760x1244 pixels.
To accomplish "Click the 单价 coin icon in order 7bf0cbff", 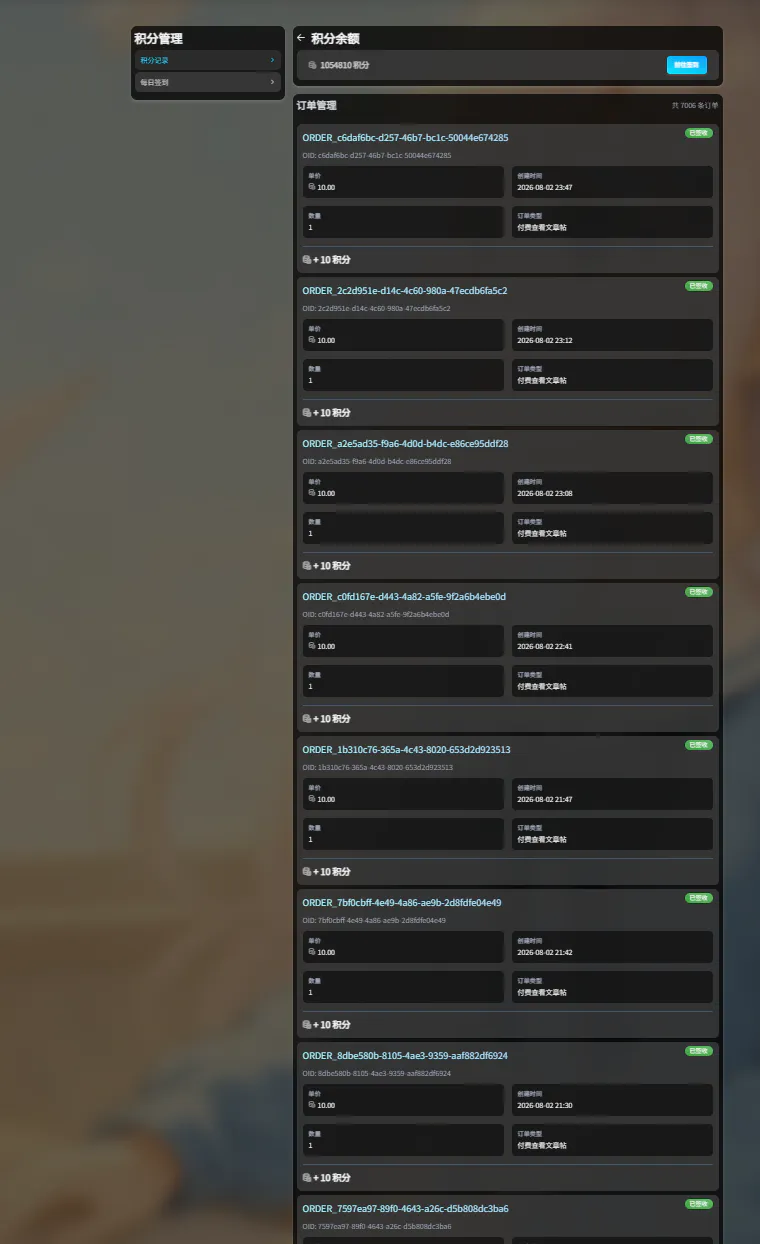I will tap(312, 952).
